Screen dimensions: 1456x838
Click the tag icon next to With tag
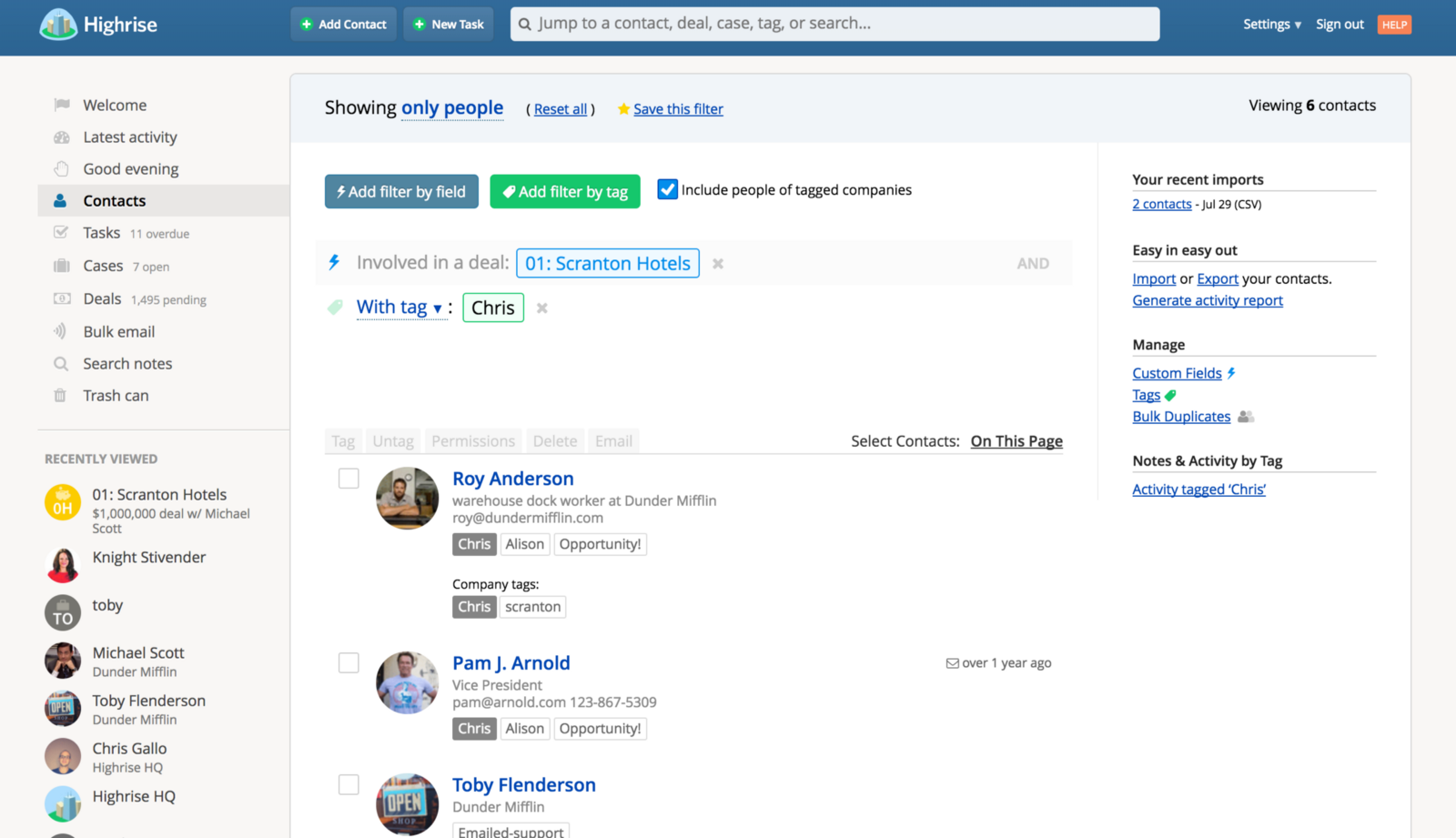(x=335, y=308)
